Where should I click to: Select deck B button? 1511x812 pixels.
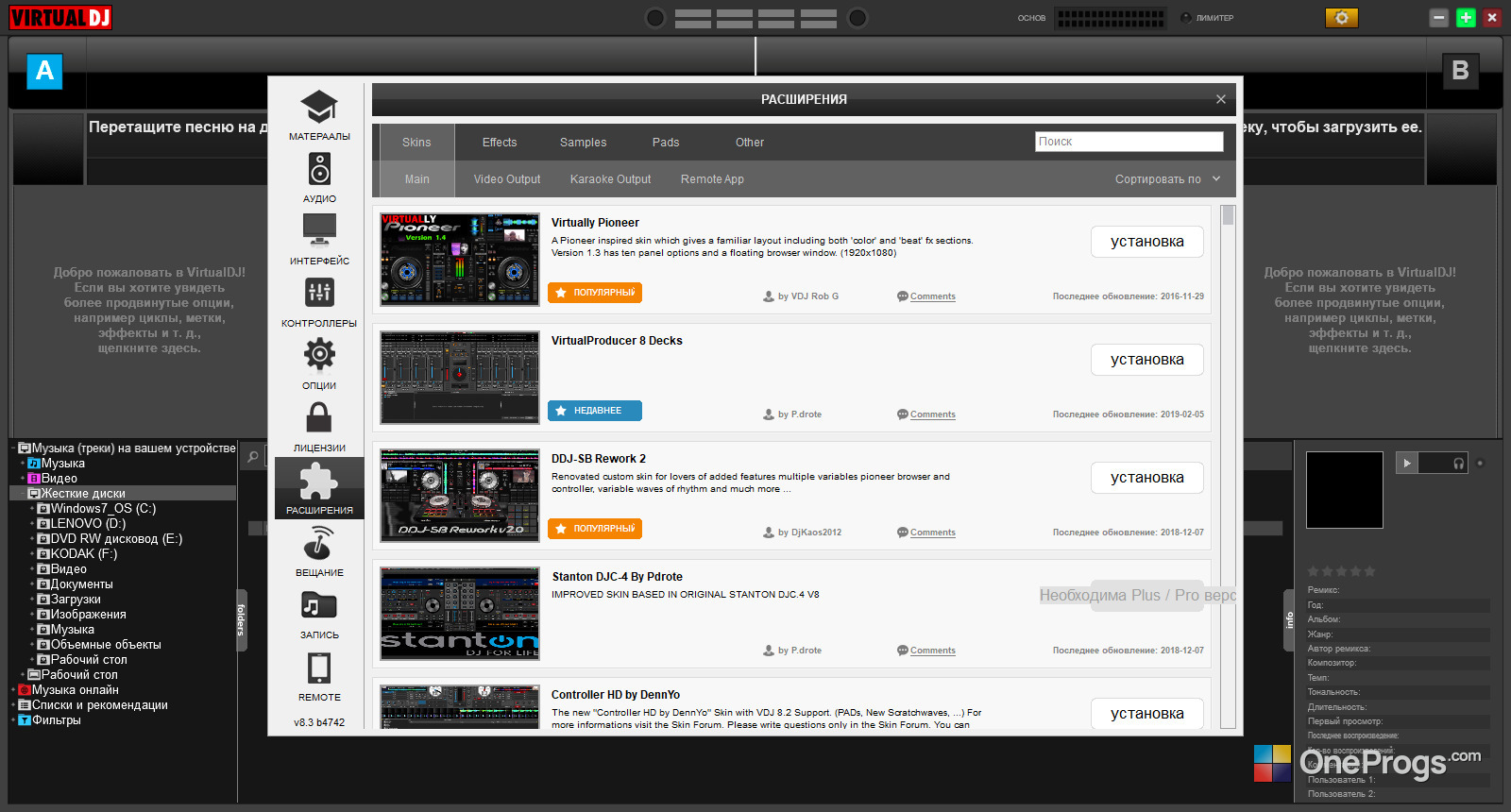(1460, 71)
